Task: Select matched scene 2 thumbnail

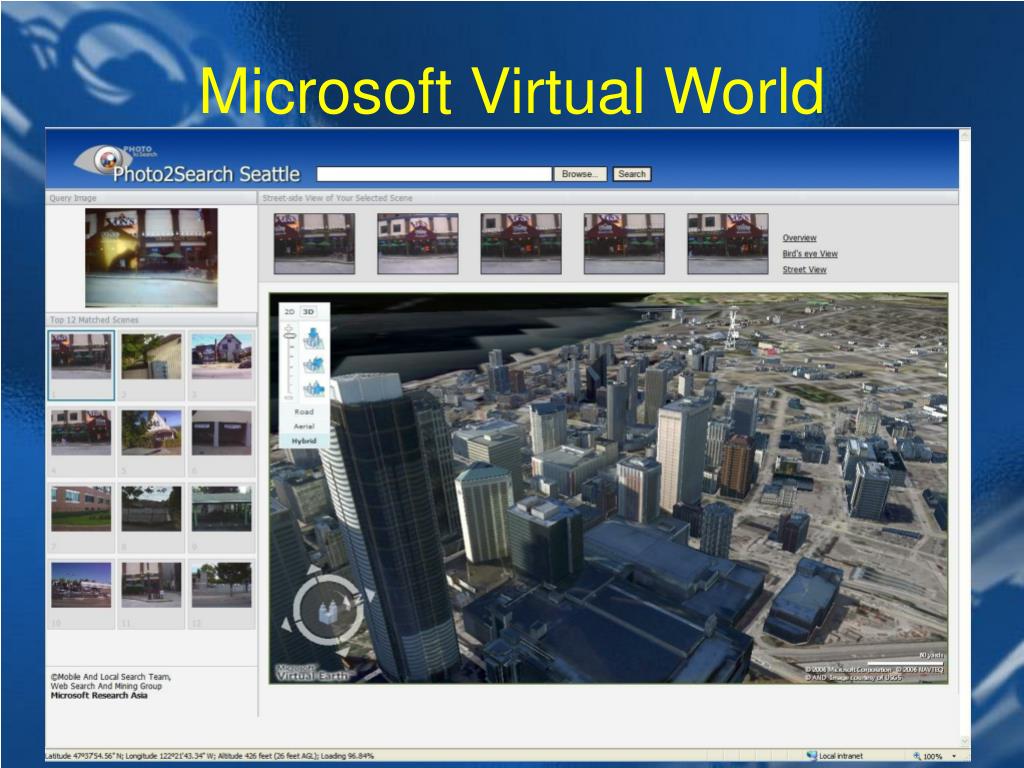Action: 152,356
